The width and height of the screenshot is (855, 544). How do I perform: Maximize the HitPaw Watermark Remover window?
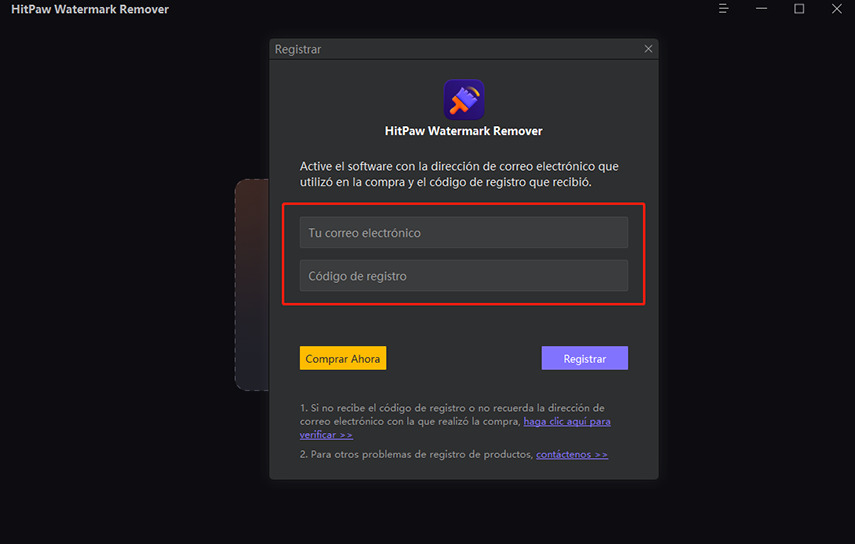coord(799,9)
